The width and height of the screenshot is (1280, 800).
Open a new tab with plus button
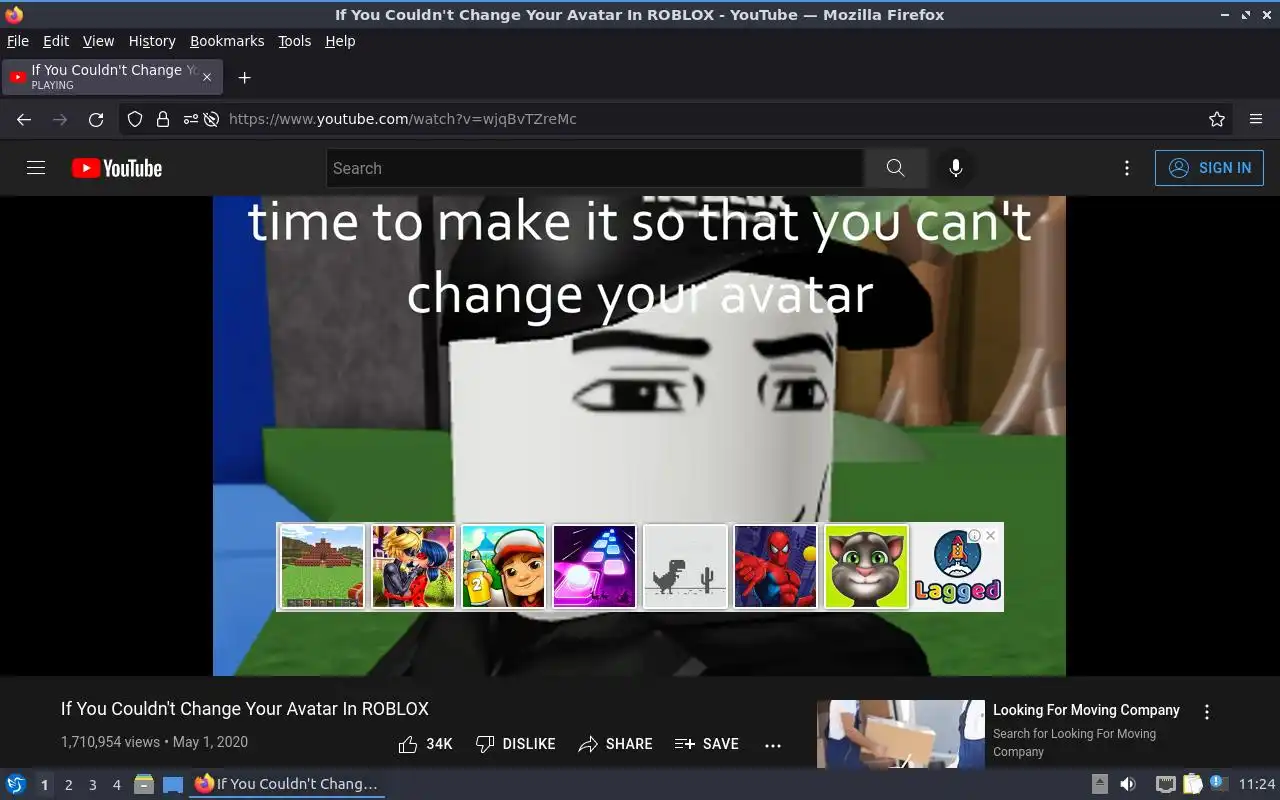click(x=244, y=77)
